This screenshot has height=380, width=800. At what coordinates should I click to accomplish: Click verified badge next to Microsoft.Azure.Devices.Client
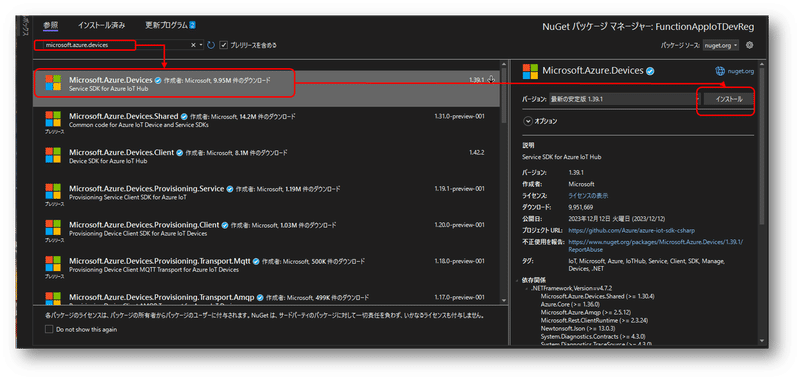pos(179,153)
